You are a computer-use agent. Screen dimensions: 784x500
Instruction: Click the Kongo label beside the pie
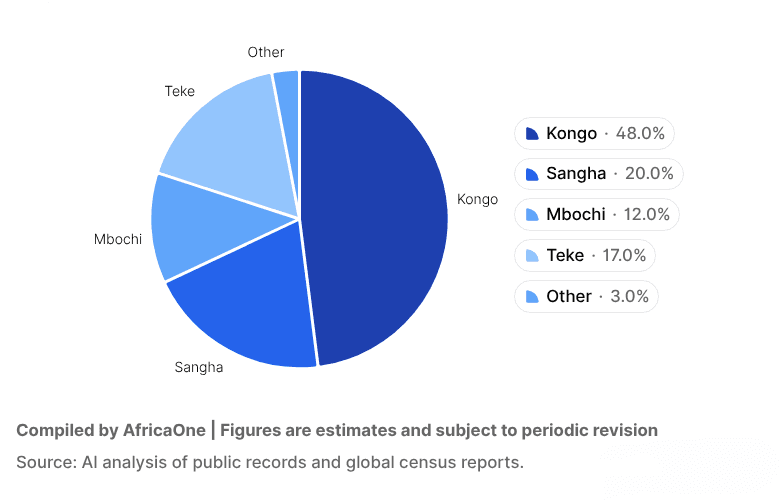point(477,199)
